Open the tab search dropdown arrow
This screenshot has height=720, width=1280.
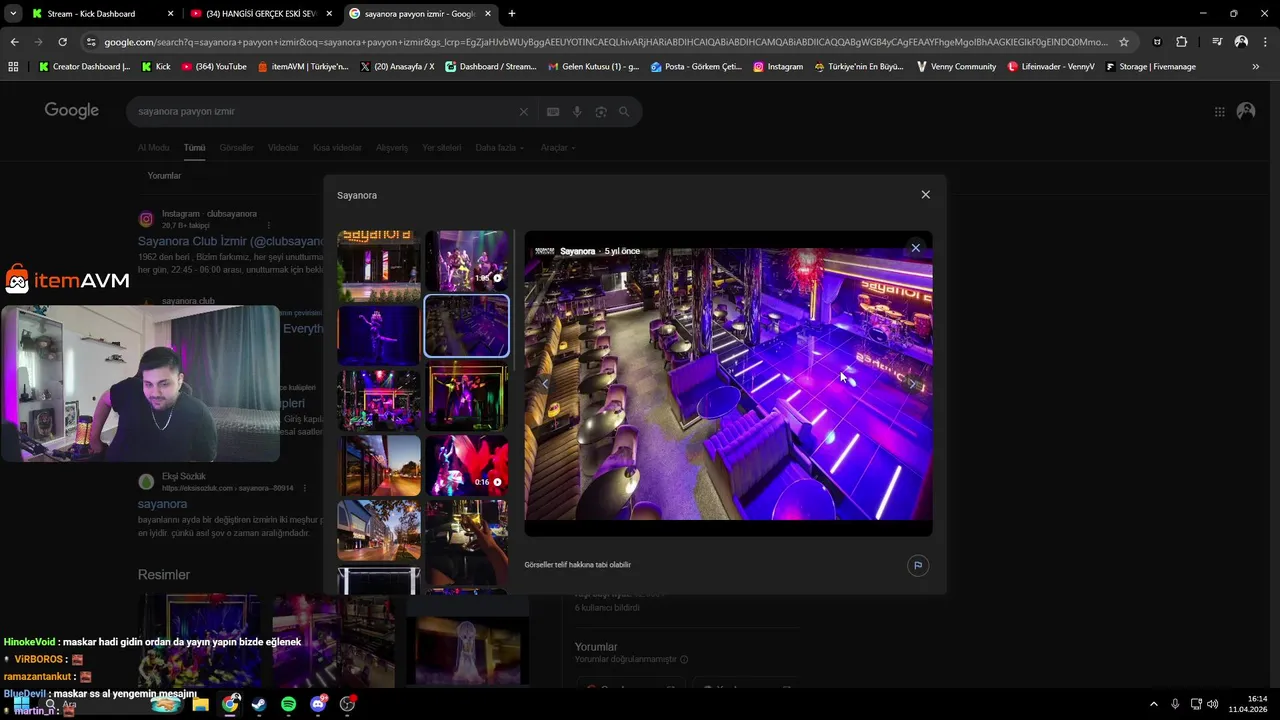(13, 14)
